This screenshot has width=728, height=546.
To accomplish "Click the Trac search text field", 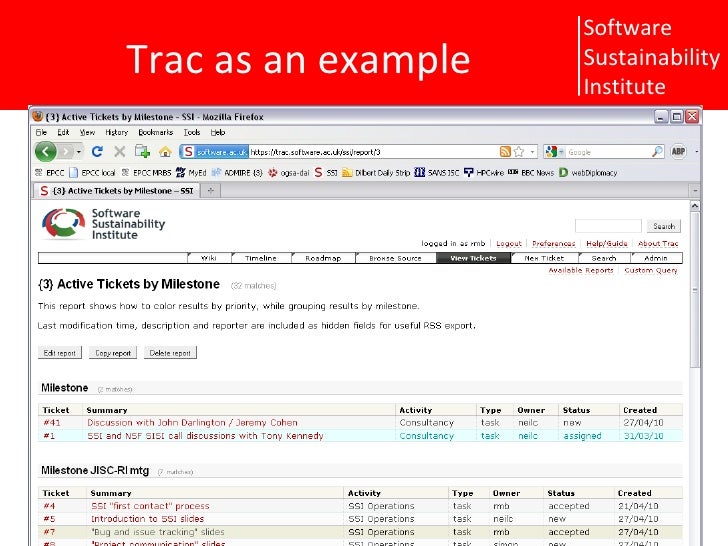I will (x=608, y=226).
